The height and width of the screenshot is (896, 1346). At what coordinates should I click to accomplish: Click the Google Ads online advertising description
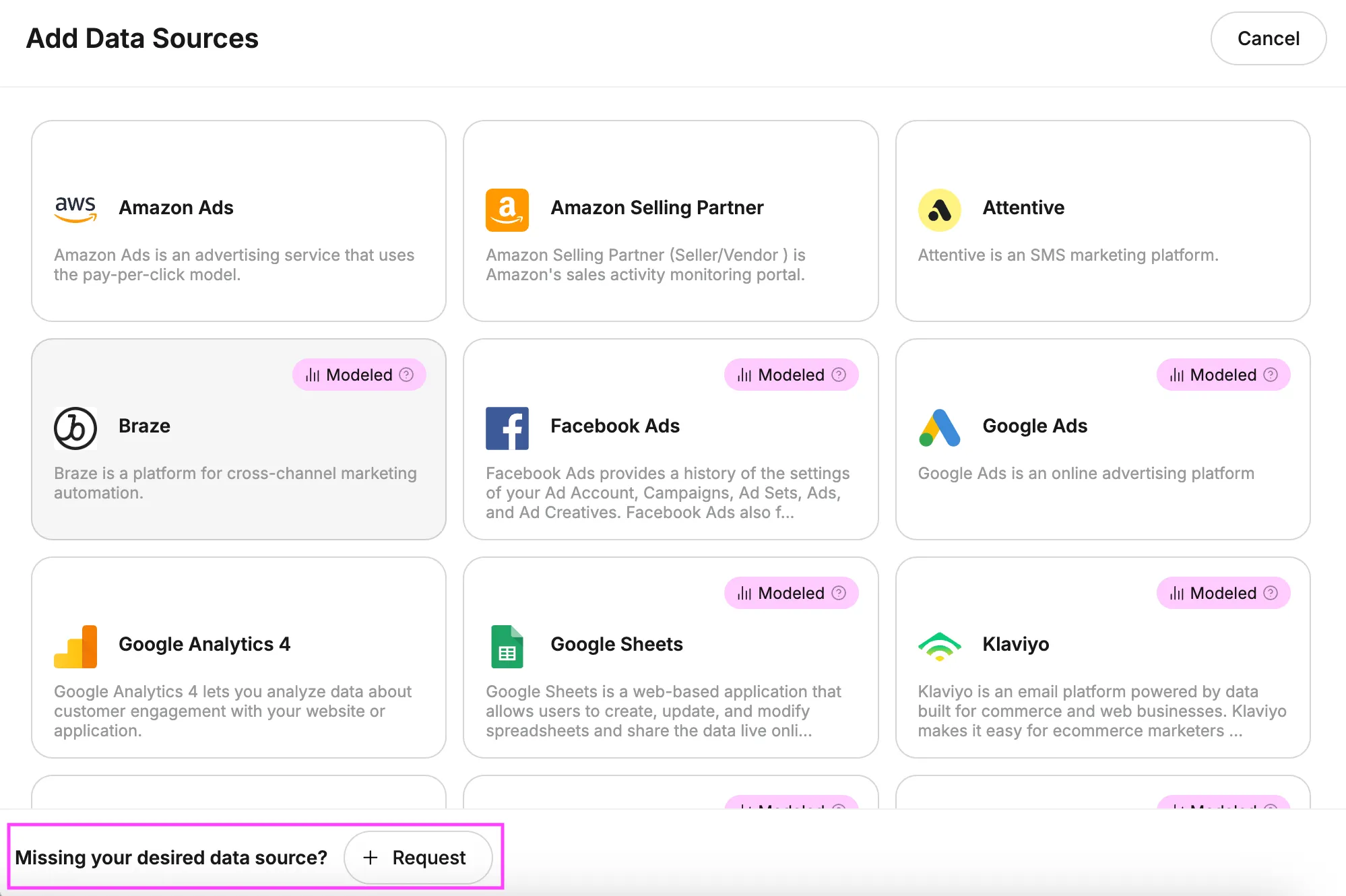[x=1086, y=474]
